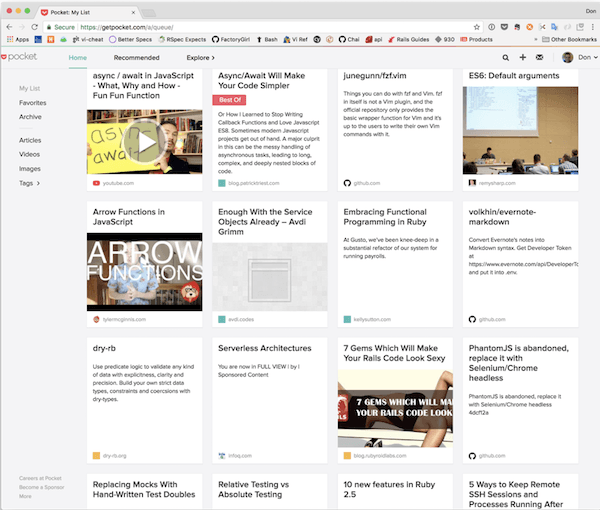The image size is (600, 510).
Task: Expand the Explore menu chevron
Action: [x=213, y=58]
